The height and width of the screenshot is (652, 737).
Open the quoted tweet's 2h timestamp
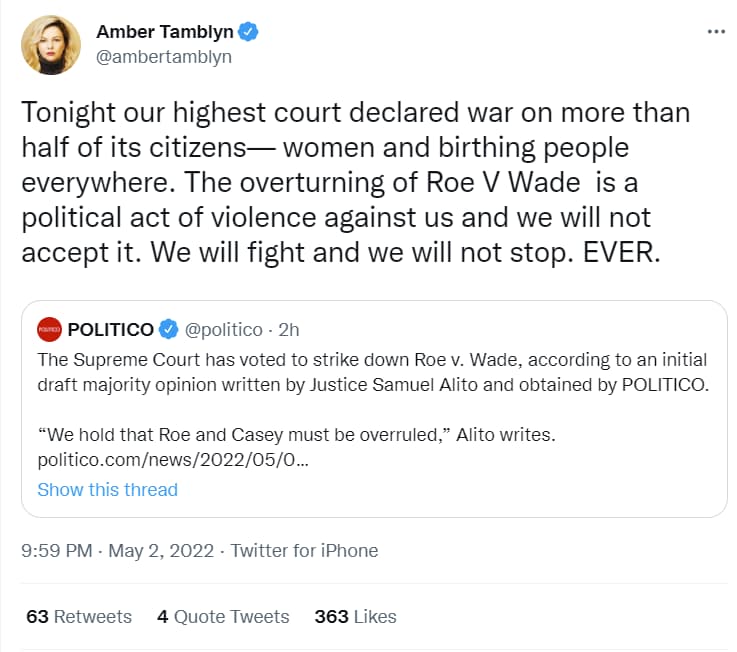point(289,330)
